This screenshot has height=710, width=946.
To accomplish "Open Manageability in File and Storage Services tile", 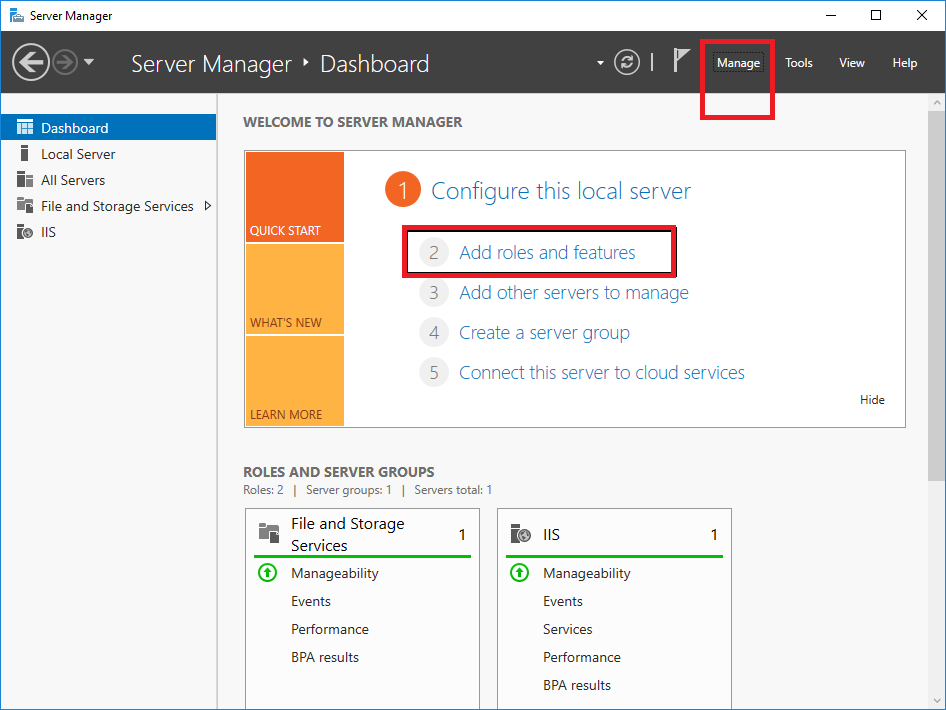I will (335, 573).
